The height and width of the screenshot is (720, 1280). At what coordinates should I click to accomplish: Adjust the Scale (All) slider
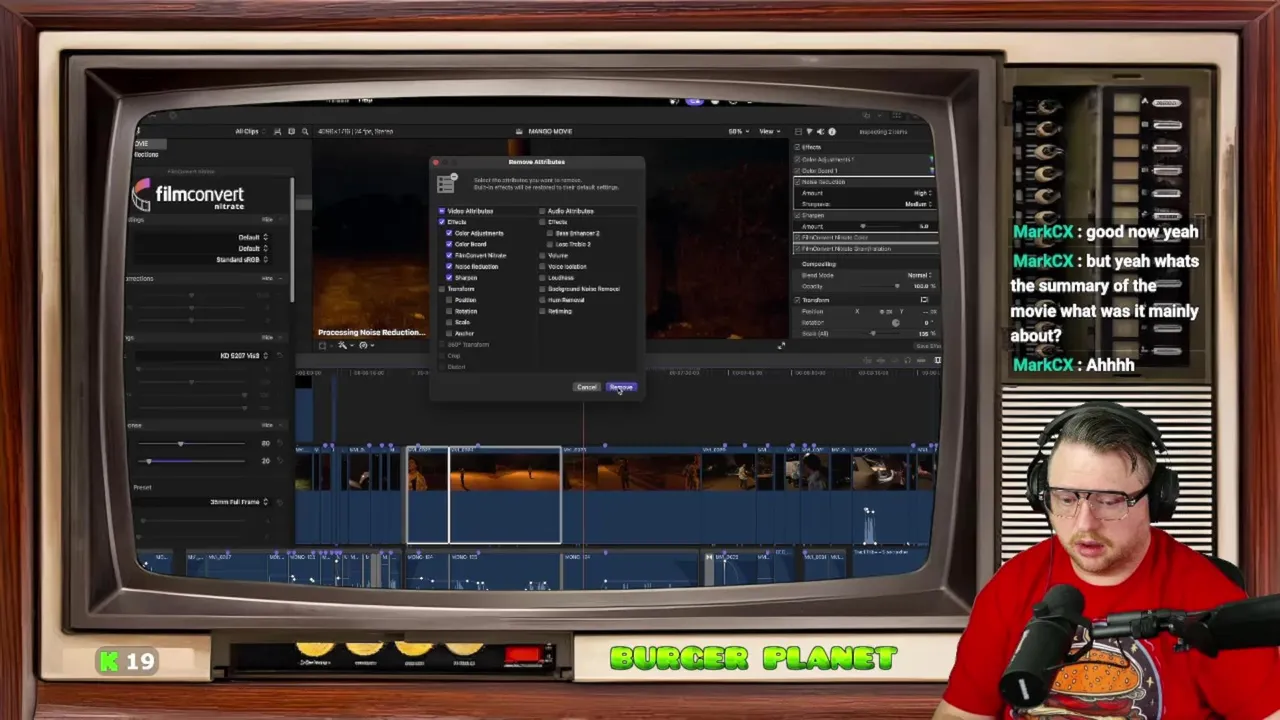[873, 333]
